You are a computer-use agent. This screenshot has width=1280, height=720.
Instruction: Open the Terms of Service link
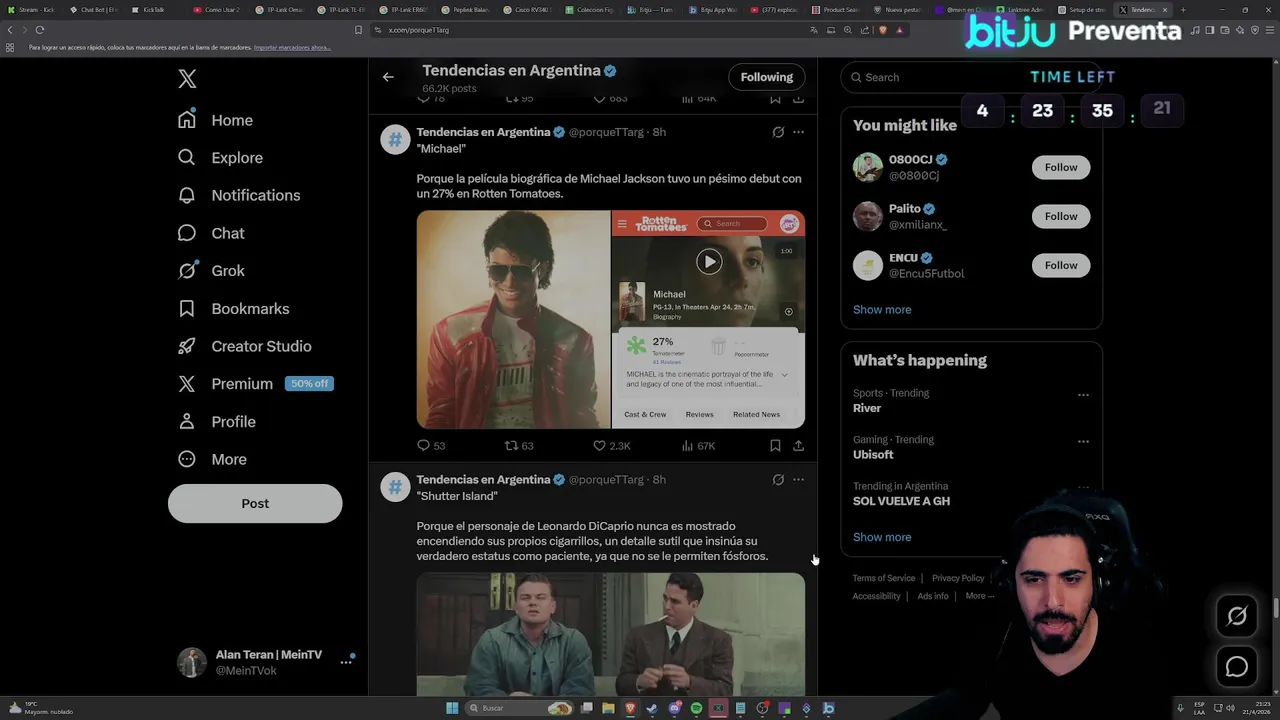click(x=884, y=578)
